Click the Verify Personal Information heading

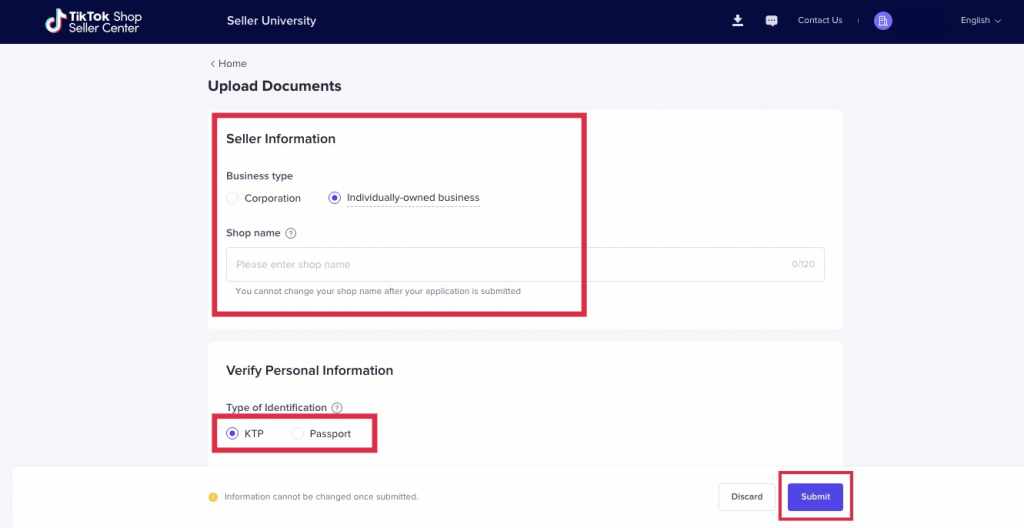point(309,370)
